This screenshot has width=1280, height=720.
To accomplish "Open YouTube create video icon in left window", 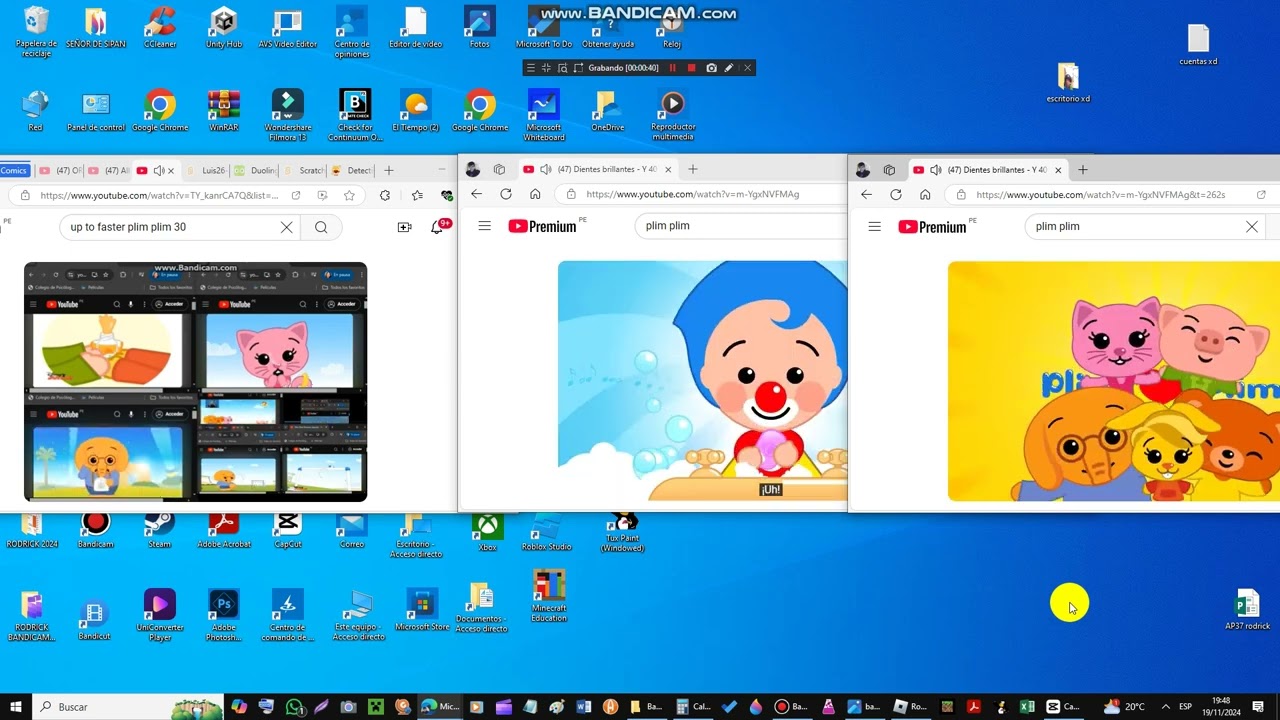I will point(404,227).
